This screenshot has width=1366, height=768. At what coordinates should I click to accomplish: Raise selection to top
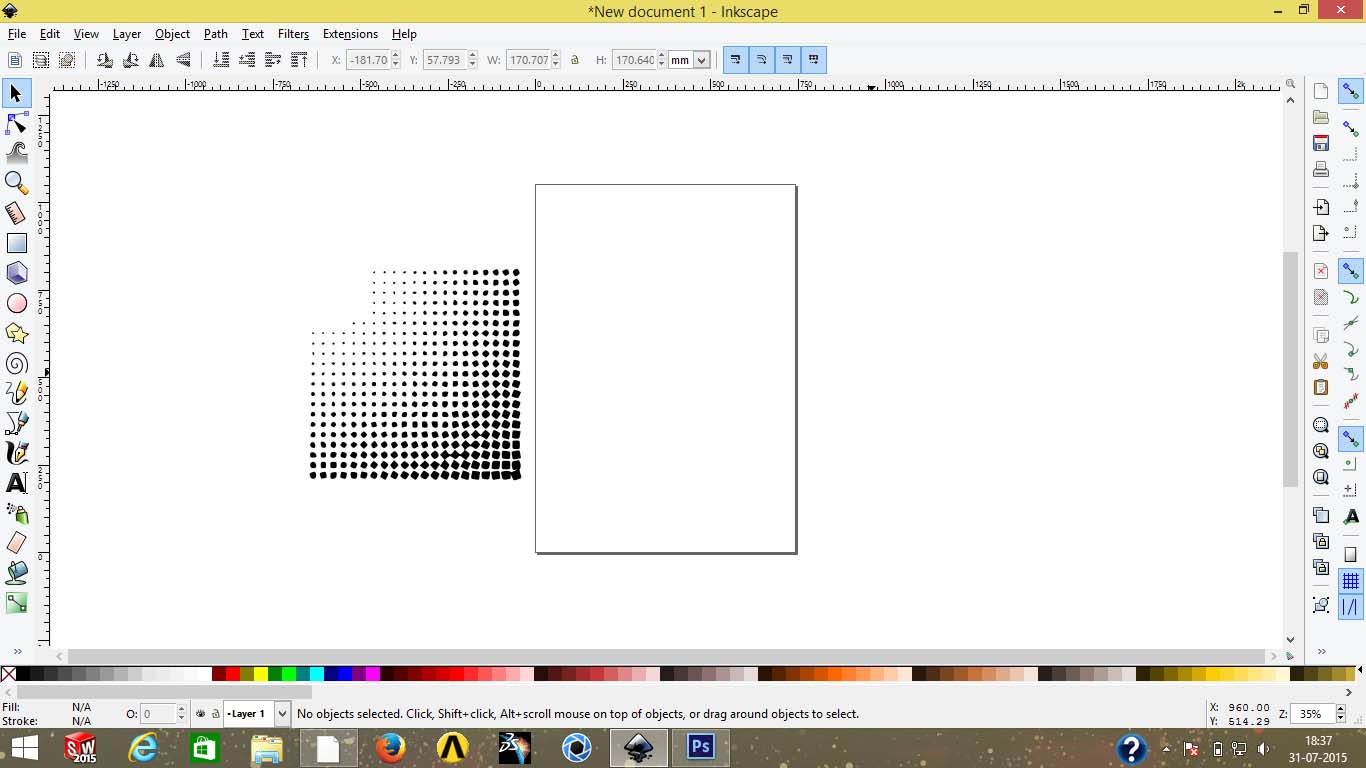click(x=299, y=60)
